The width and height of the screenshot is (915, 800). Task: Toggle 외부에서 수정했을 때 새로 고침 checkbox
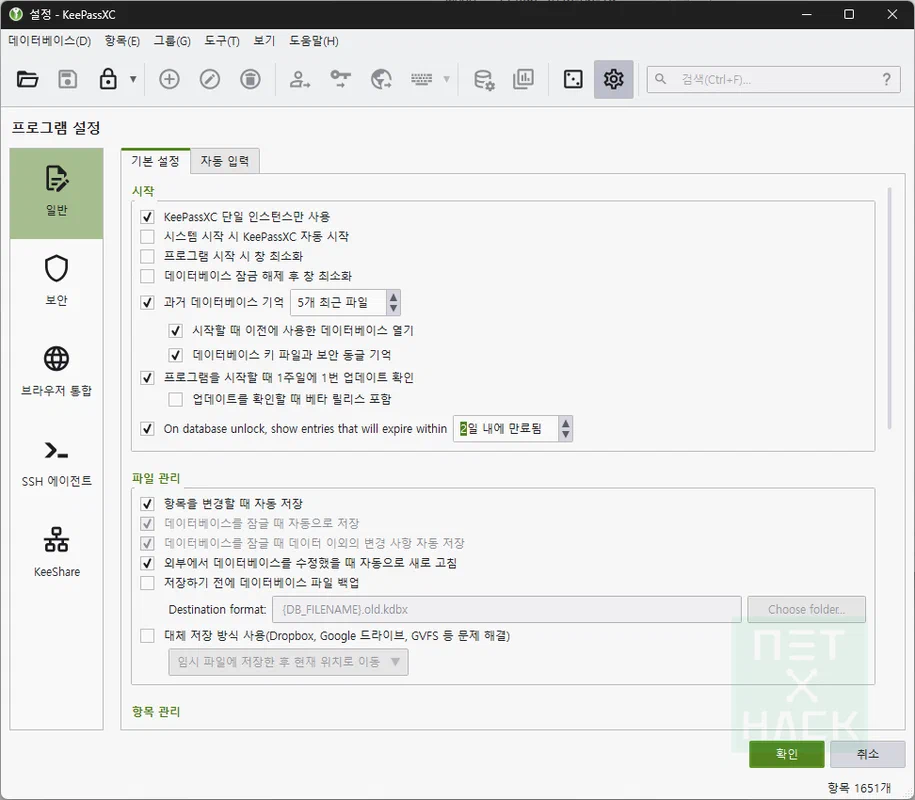pyautogui.click(x=147, y=563)
